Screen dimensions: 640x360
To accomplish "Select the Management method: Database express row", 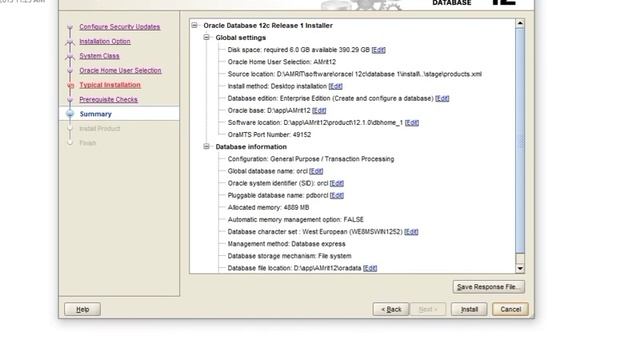I will [286, 244].
